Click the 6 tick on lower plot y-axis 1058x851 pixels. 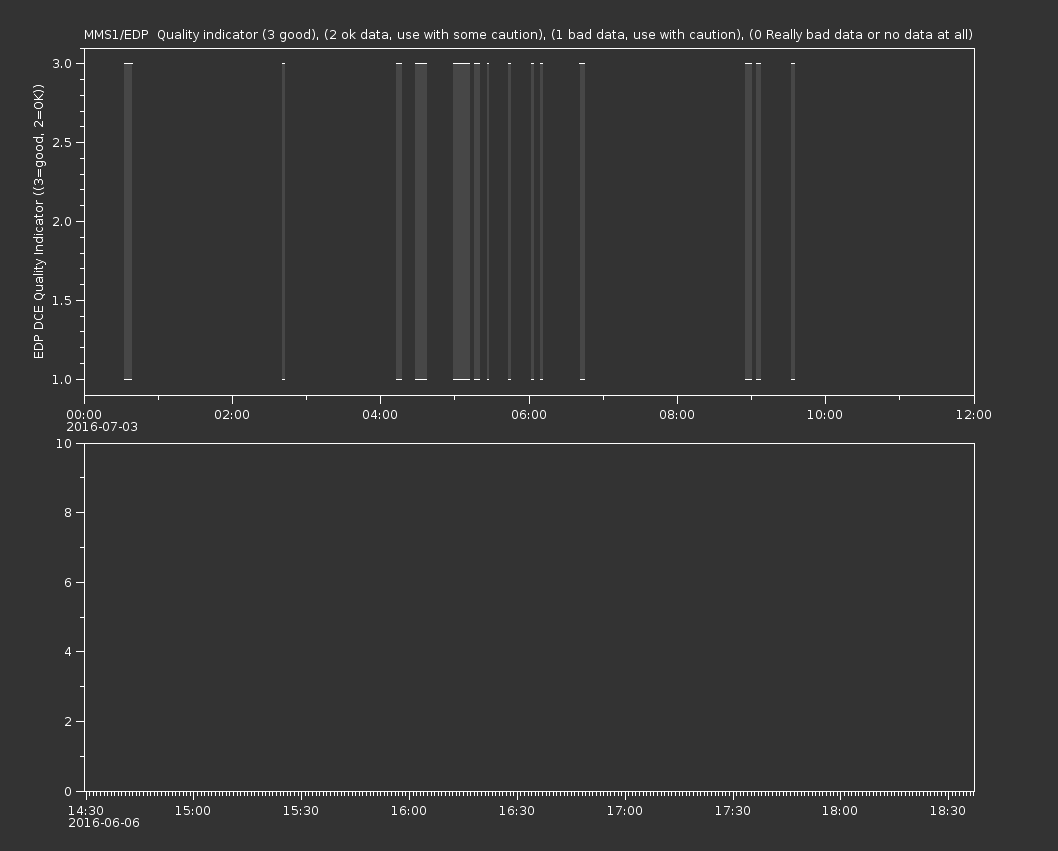(68, 582)
